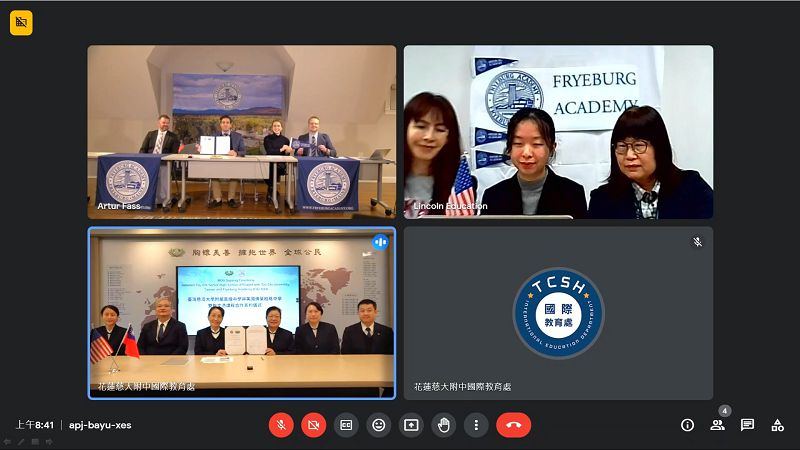This screenshot has height=450, width=800.
Task: Select the Artur Fass video tile
Action: (241, 132)
